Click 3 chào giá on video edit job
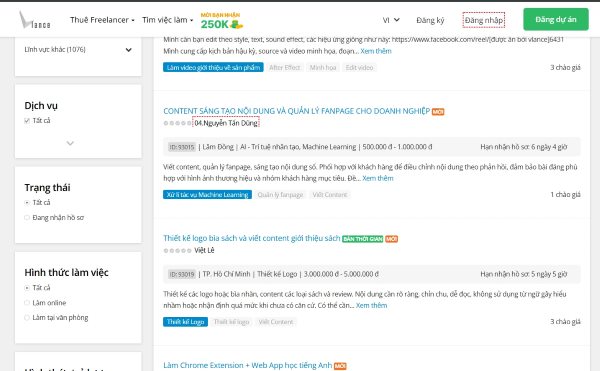Image resolution: width=600 pixels, height=371 pixels. click(566, 68)
